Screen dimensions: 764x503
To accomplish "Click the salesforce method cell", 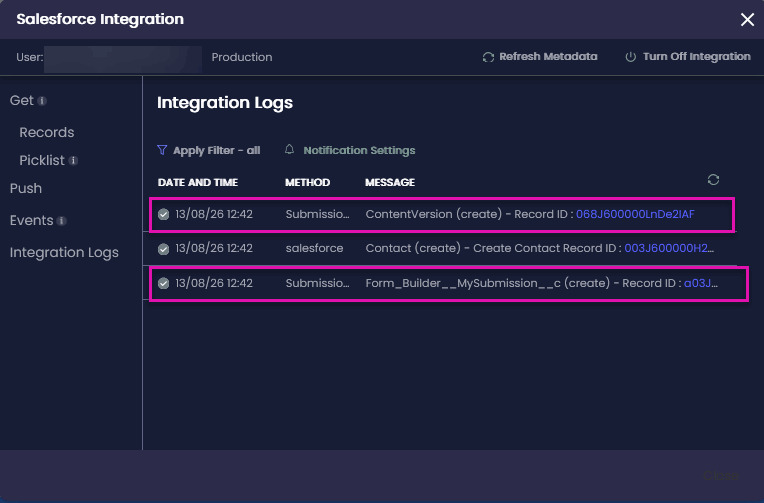I will 314,248.
